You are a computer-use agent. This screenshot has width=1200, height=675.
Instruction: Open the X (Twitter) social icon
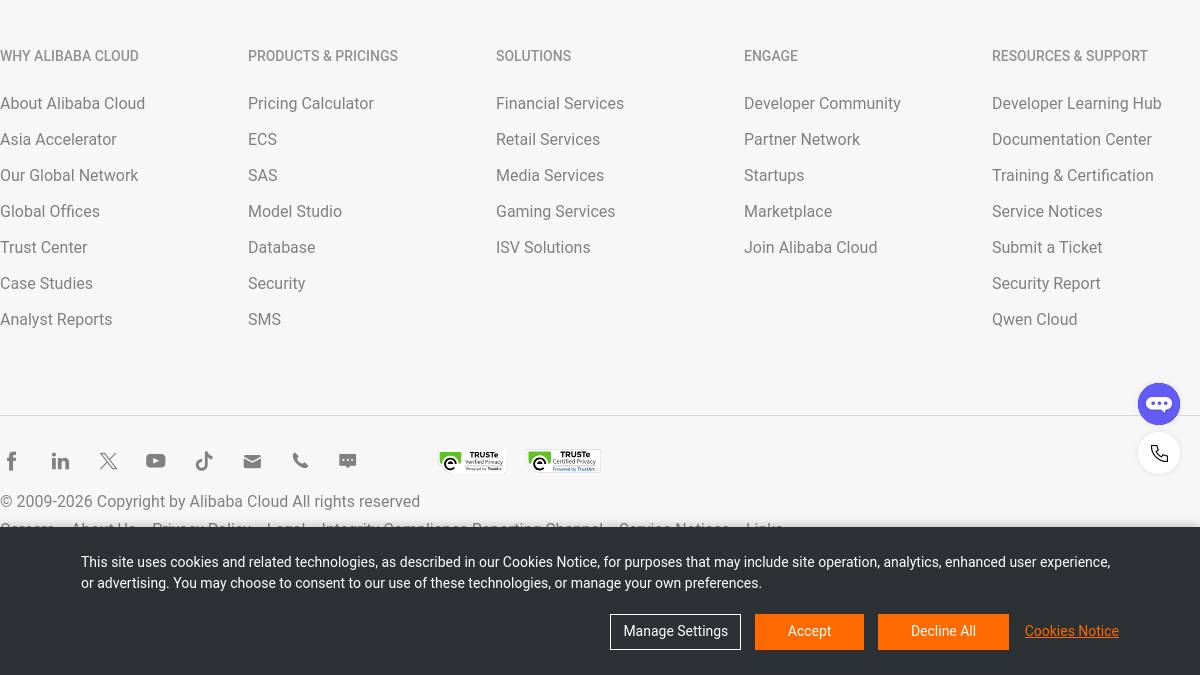(108, 461)
